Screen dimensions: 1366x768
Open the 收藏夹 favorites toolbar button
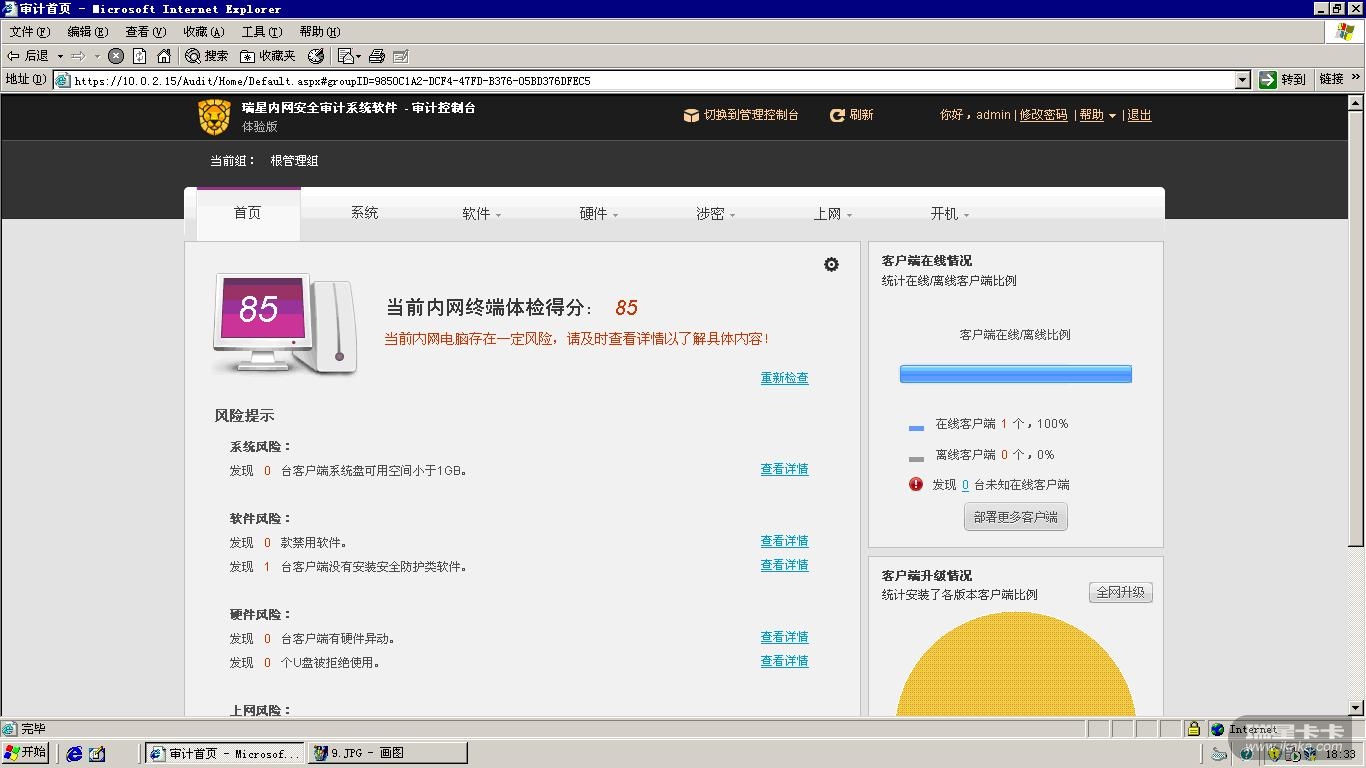[268, 56]
